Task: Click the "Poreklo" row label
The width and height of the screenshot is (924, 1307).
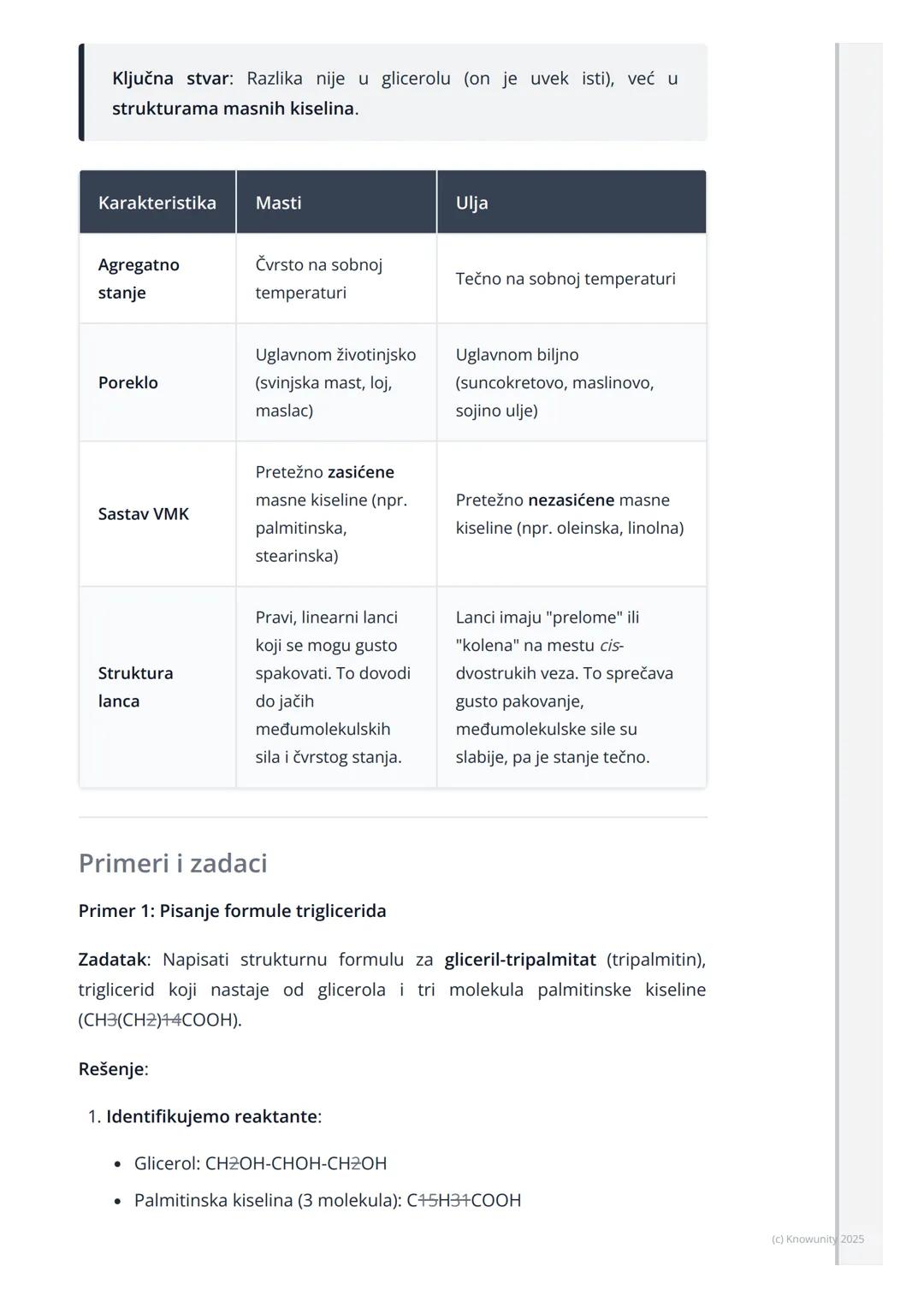Action: pyautogui.click(x=128, y=382)
